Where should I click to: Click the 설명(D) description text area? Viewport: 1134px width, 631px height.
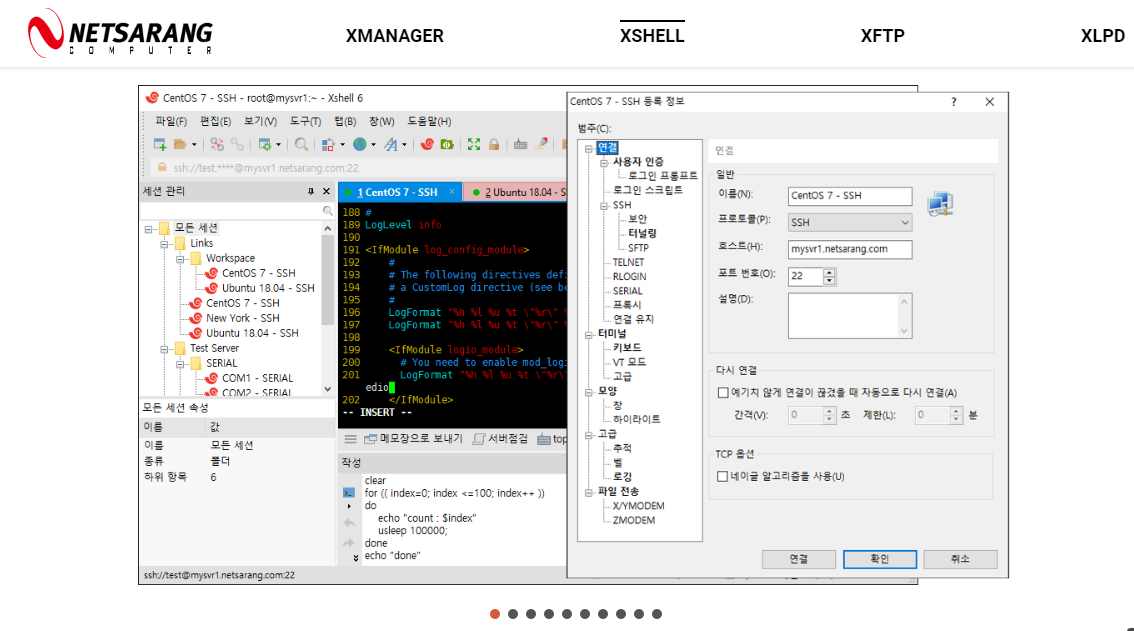[x=850, y=316]
